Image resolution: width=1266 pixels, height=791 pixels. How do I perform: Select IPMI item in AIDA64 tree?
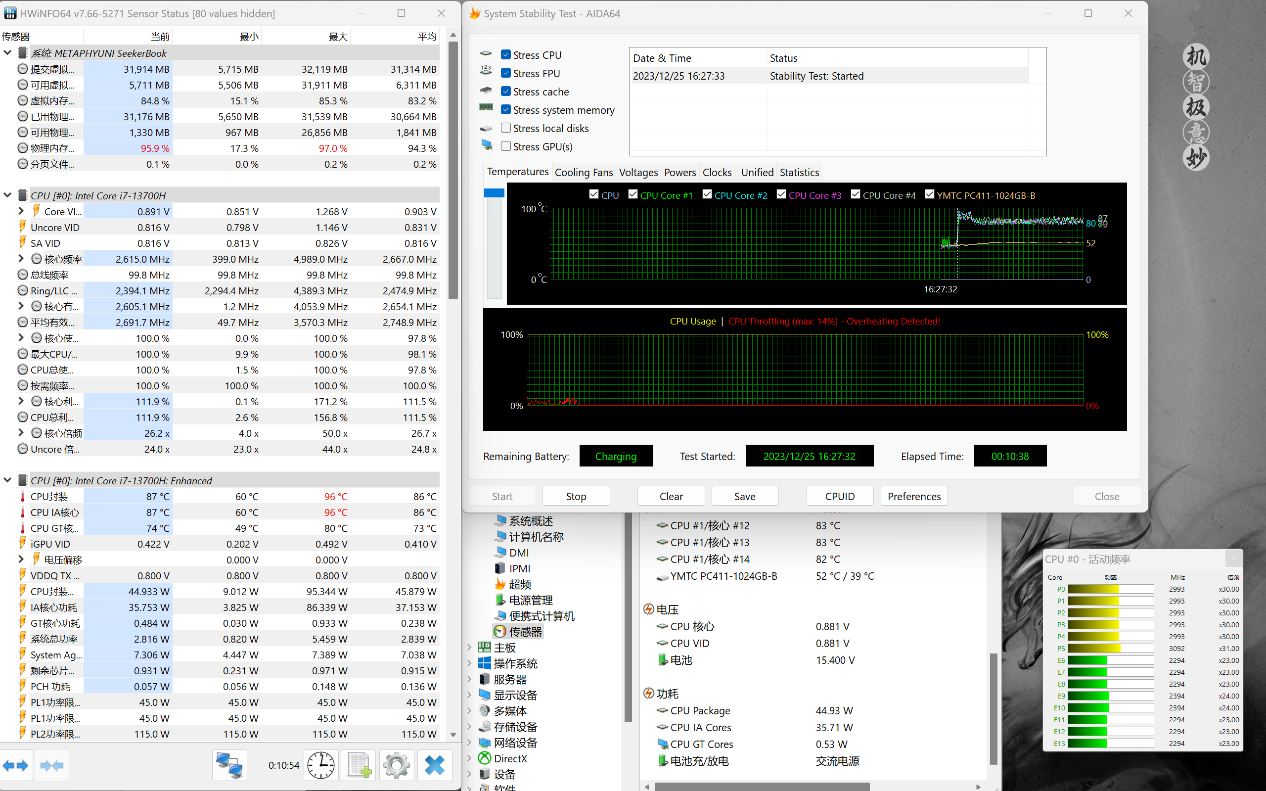click(520, 569)
